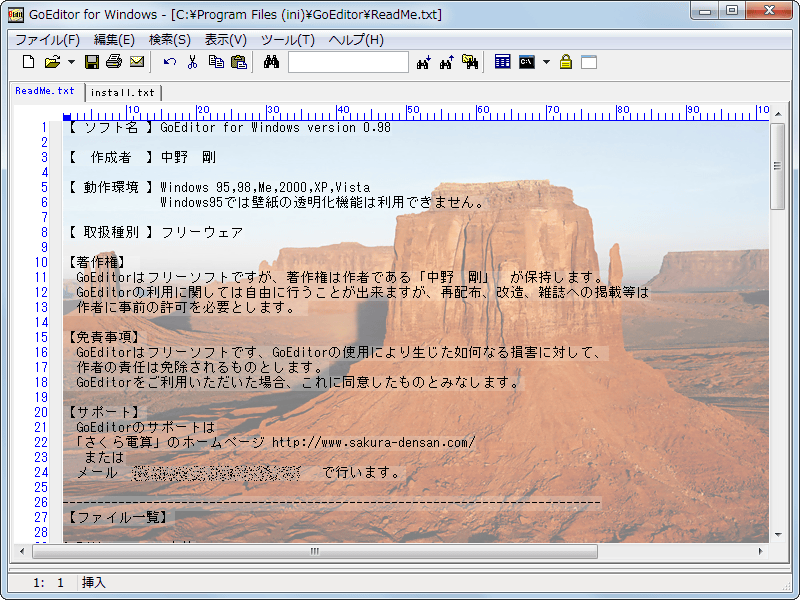Find previous with up-arrow binoculars
This screenshot has height=600, width=800.
point(446,62)
